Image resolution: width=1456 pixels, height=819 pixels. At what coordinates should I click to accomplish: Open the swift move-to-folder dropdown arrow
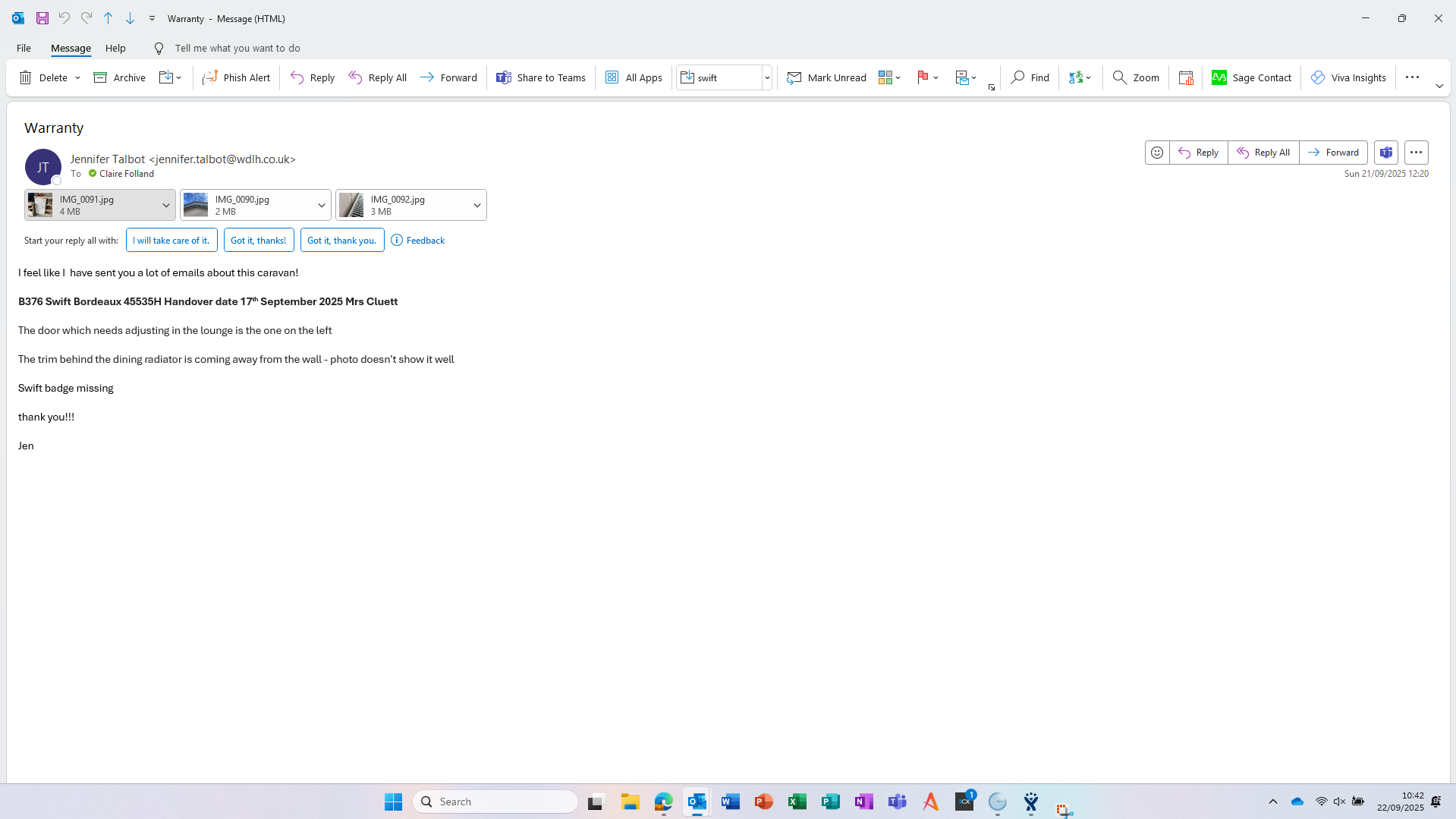[767, 77]
